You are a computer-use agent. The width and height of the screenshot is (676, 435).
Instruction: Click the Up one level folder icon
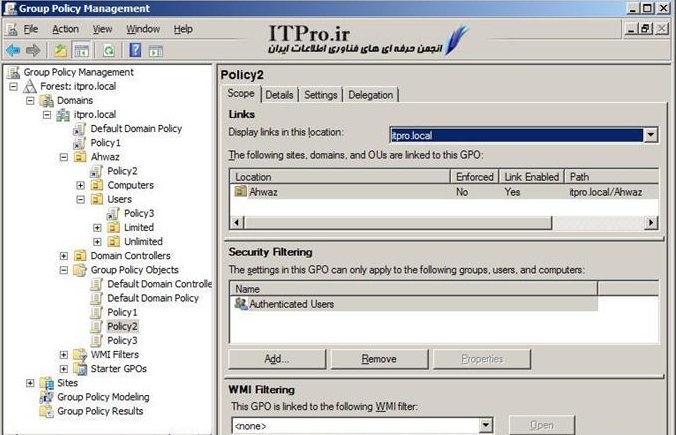coord(60,49)
